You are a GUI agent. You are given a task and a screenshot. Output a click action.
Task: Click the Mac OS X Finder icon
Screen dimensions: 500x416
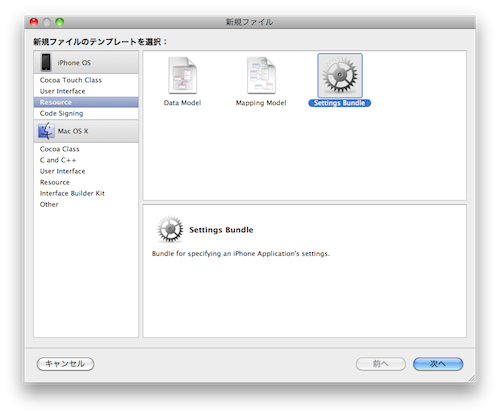[46, 131]
